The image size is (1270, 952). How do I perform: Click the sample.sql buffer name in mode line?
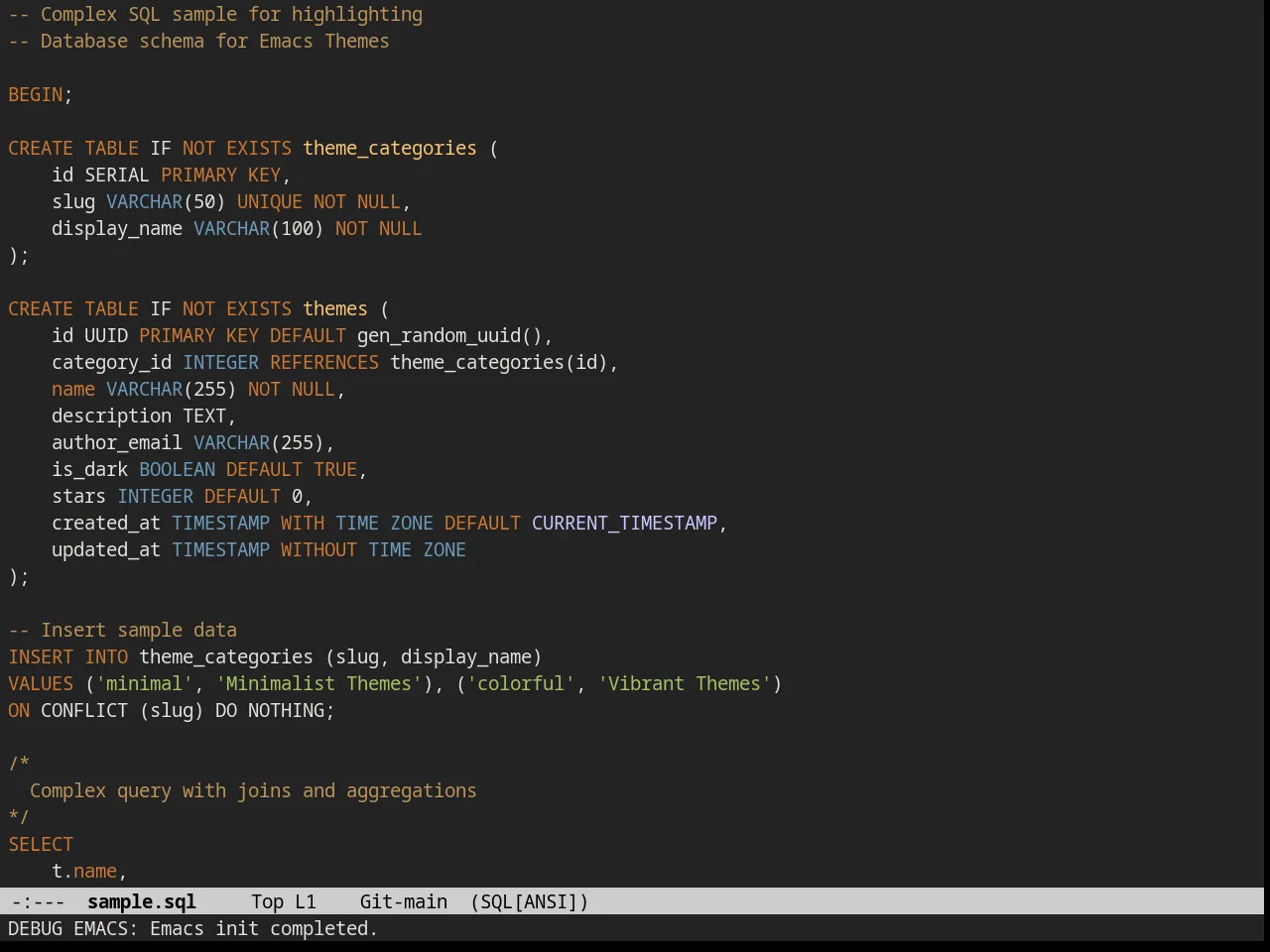point(141,901)
